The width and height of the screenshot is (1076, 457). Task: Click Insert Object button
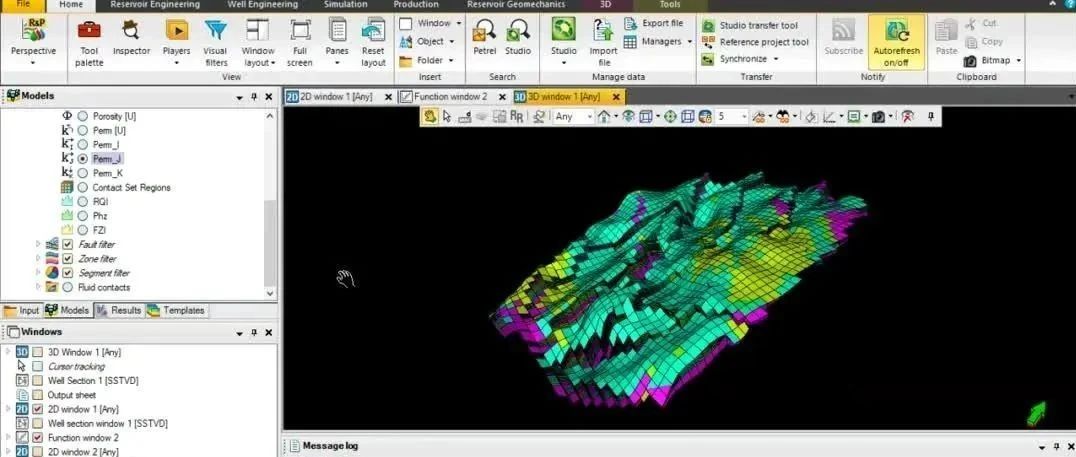(428, 41)
